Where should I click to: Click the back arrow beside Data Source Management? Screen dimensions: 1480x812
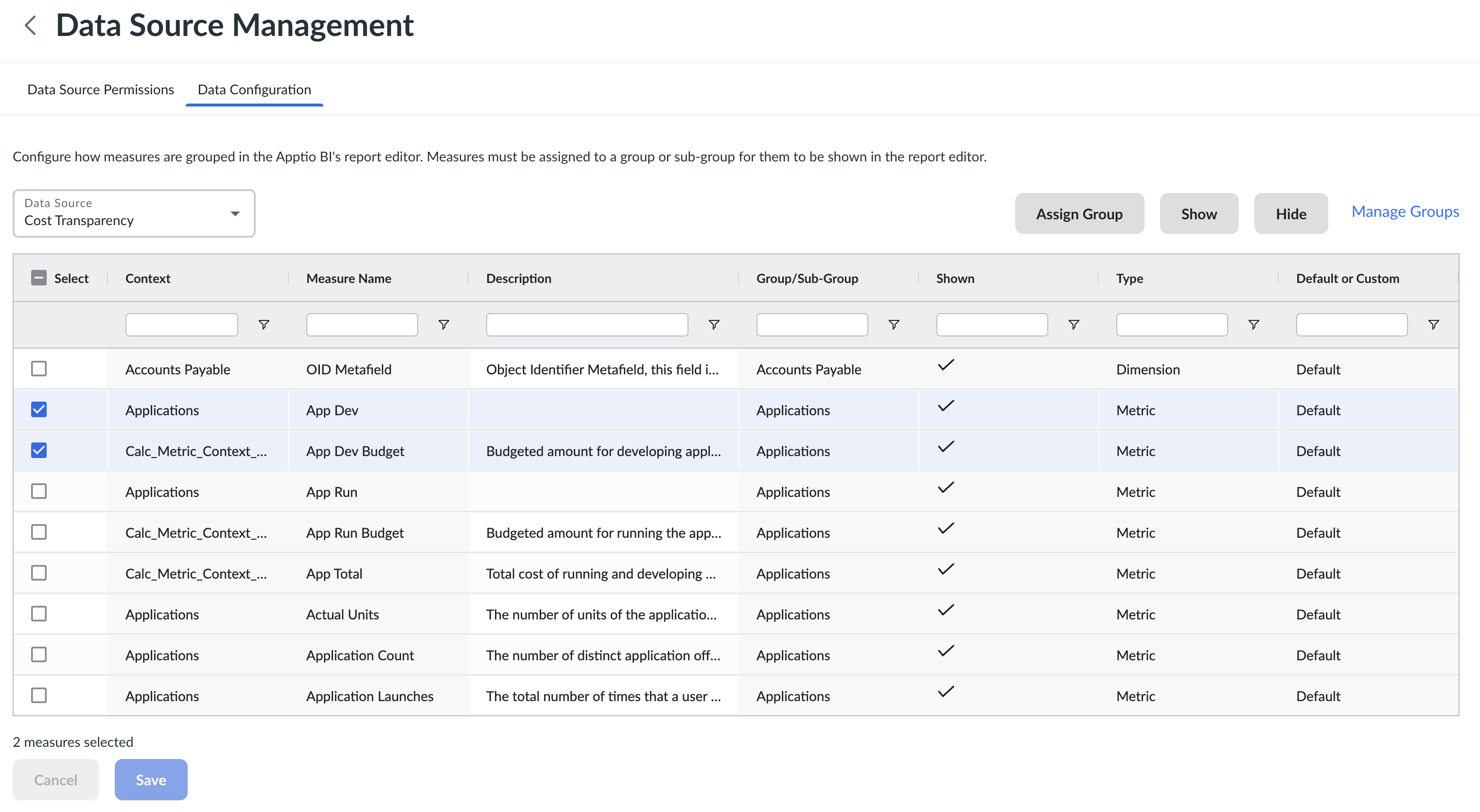point(31,25)
